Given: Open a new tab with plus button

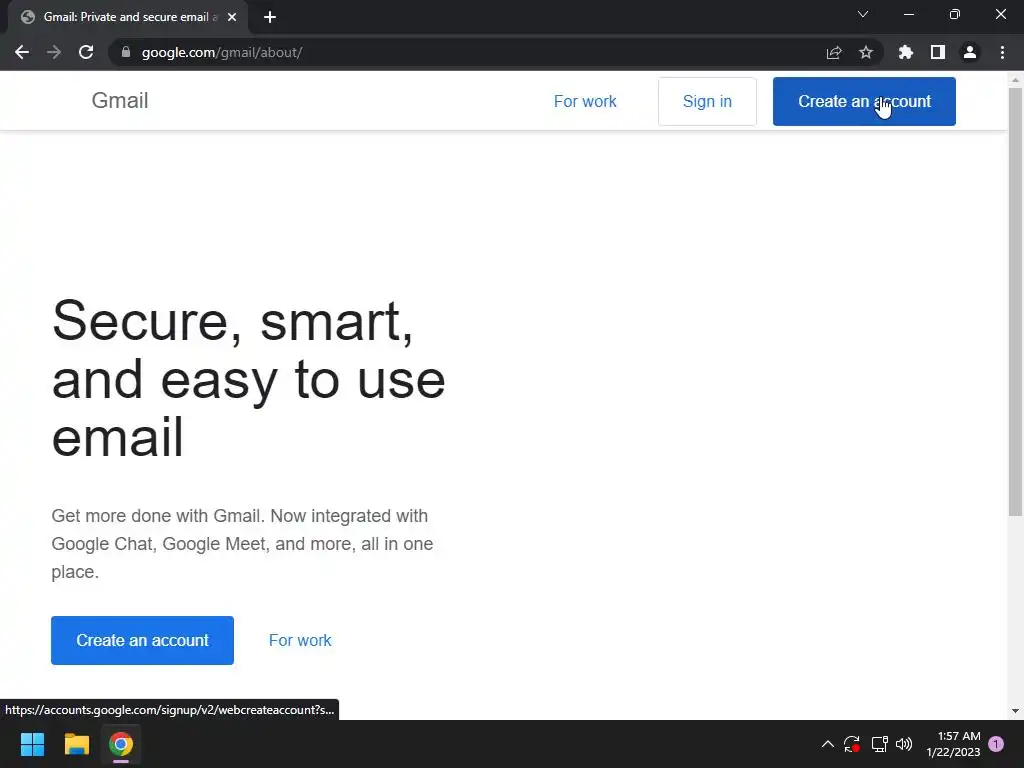Looking at the screenshot, I should [270, 17].
